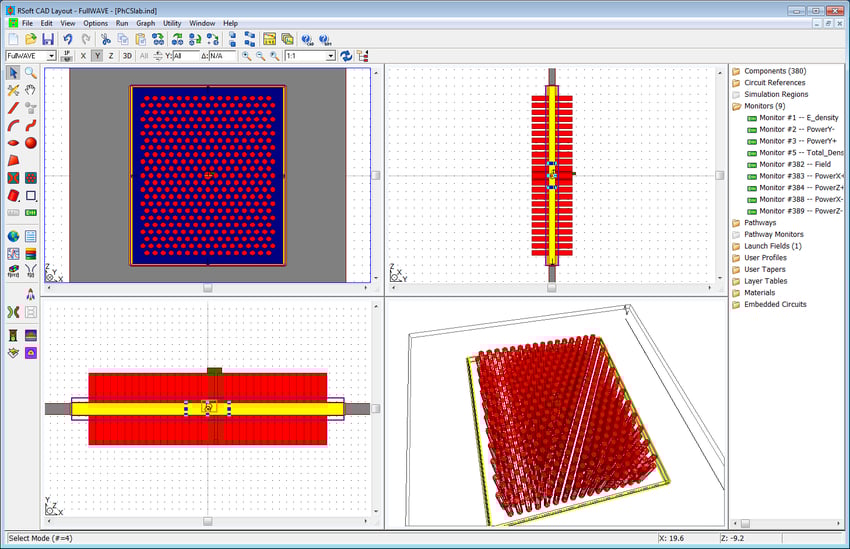Screen dimensions: 850x549
Task: Enable the 3D view toggle
Action: [127, 56]
